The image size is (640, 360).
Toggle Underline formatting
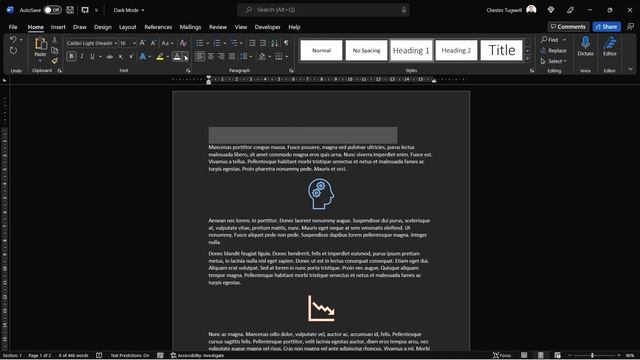coord(92,56)
